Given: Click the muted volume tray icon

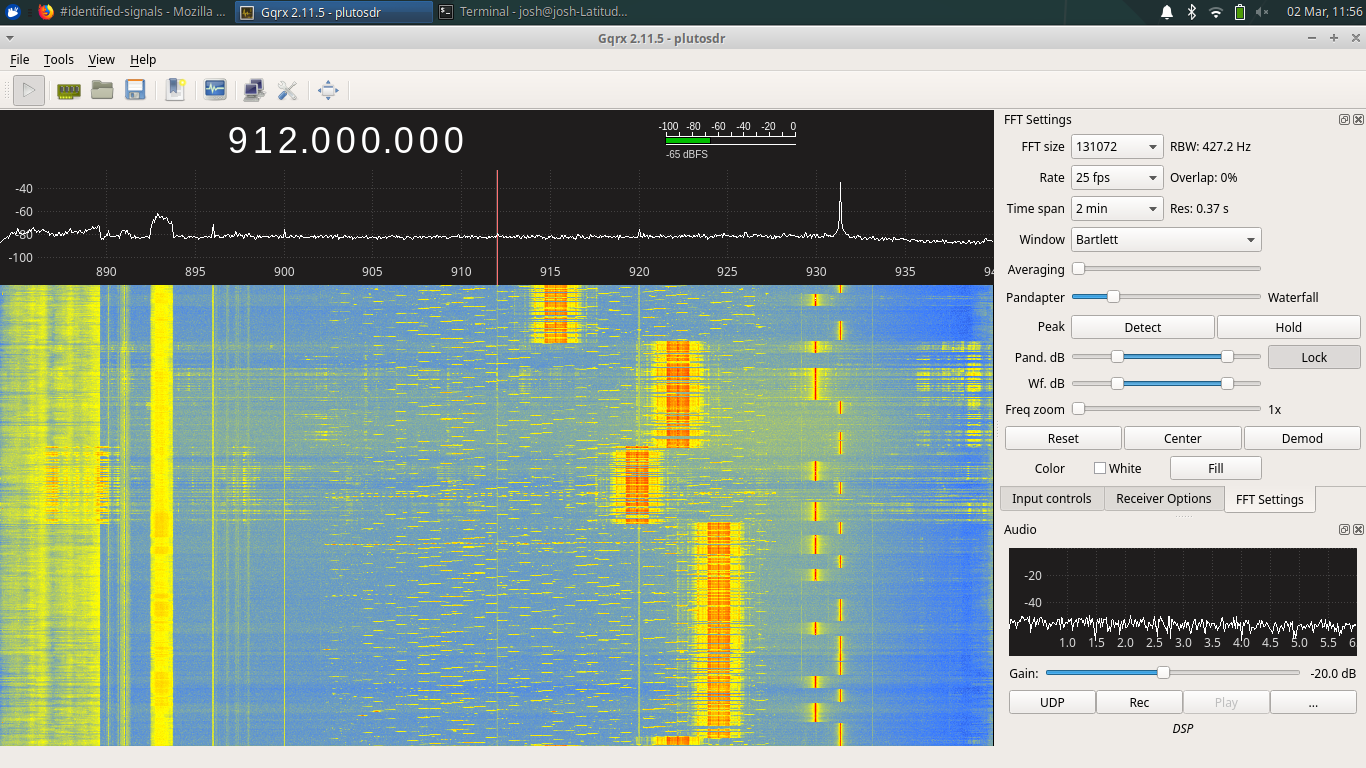Looking at the screenshot, I should coord(1262,12).
